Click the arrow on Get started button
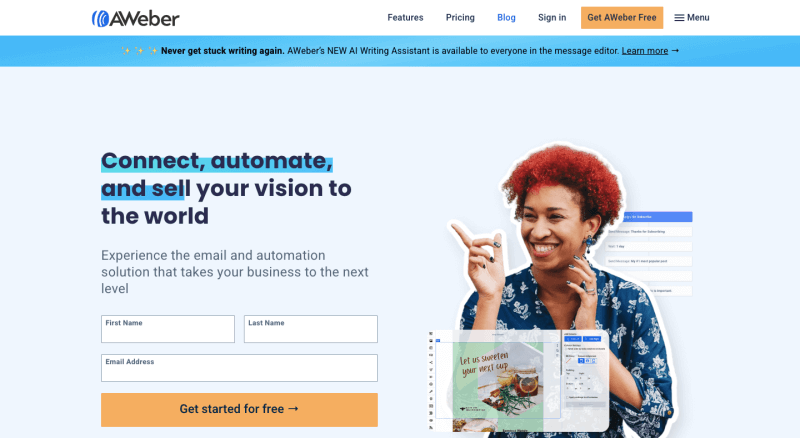Screen dimensions: 800x438 coord(293,408)
